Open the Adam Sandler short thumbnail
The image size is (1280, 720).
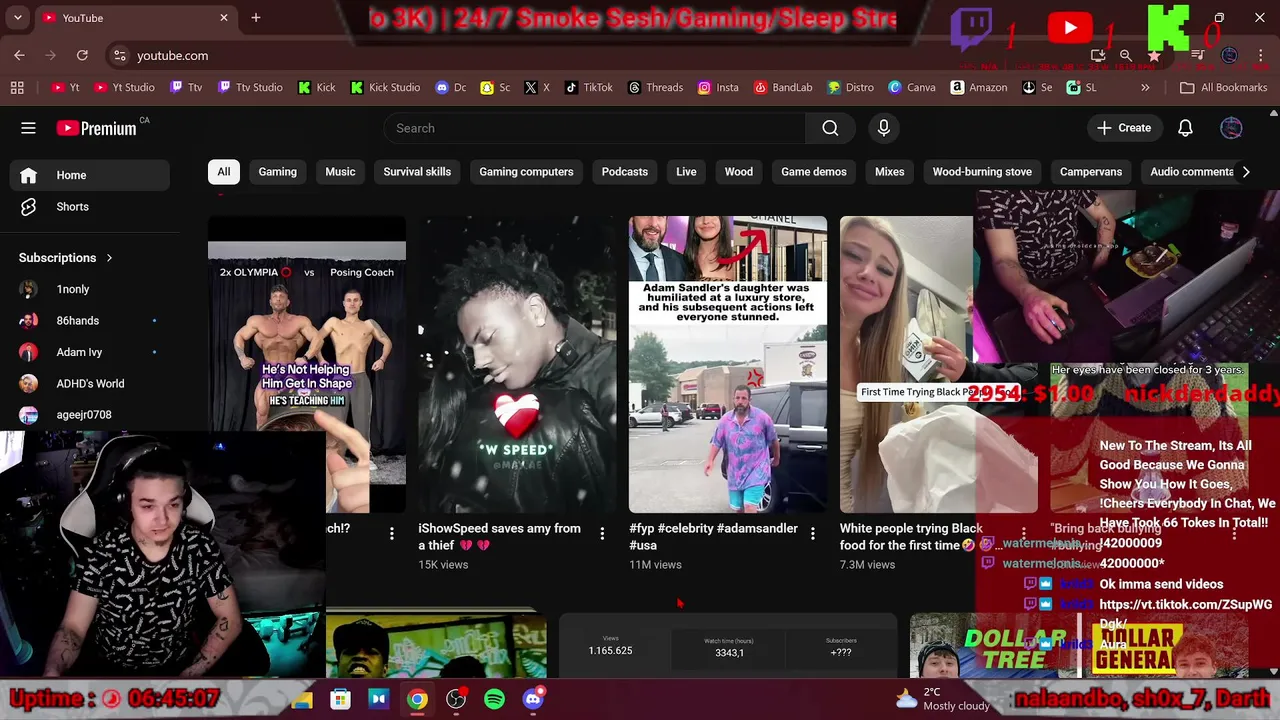[x=728, y=364]
